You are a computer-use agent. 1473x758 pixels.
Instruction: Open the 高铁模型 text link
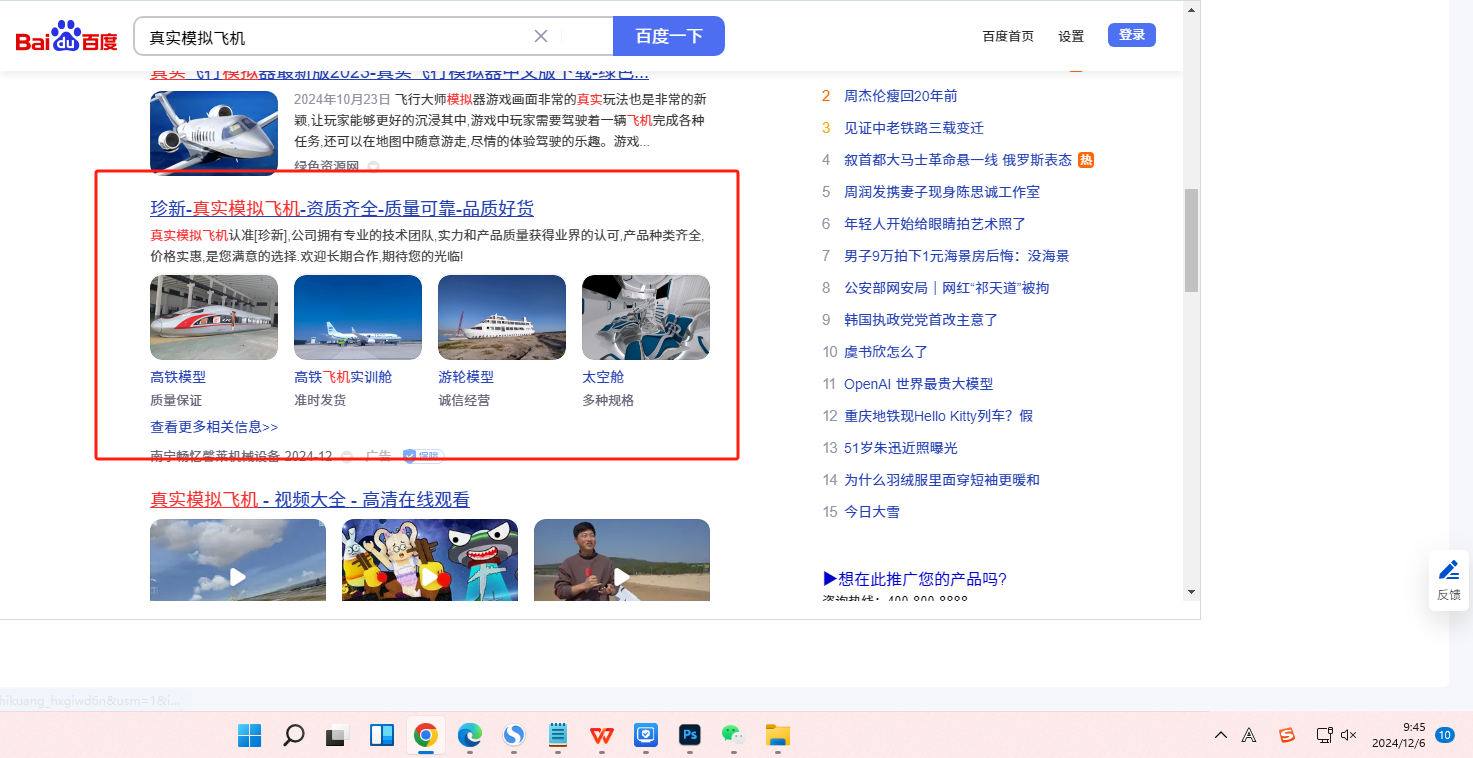[178, 377]
